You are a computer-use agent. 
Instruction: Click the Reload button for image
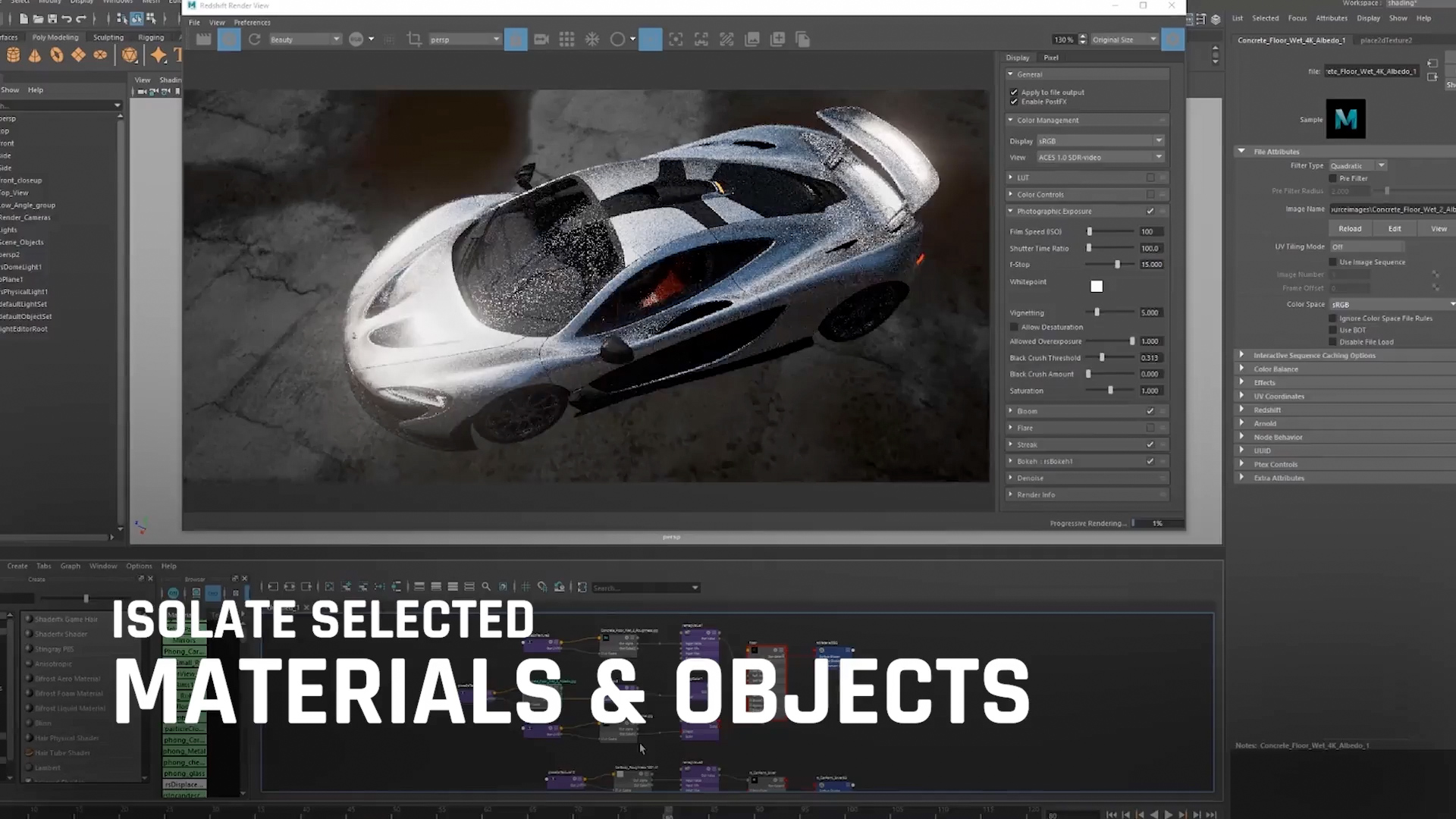click(1350, 229)
